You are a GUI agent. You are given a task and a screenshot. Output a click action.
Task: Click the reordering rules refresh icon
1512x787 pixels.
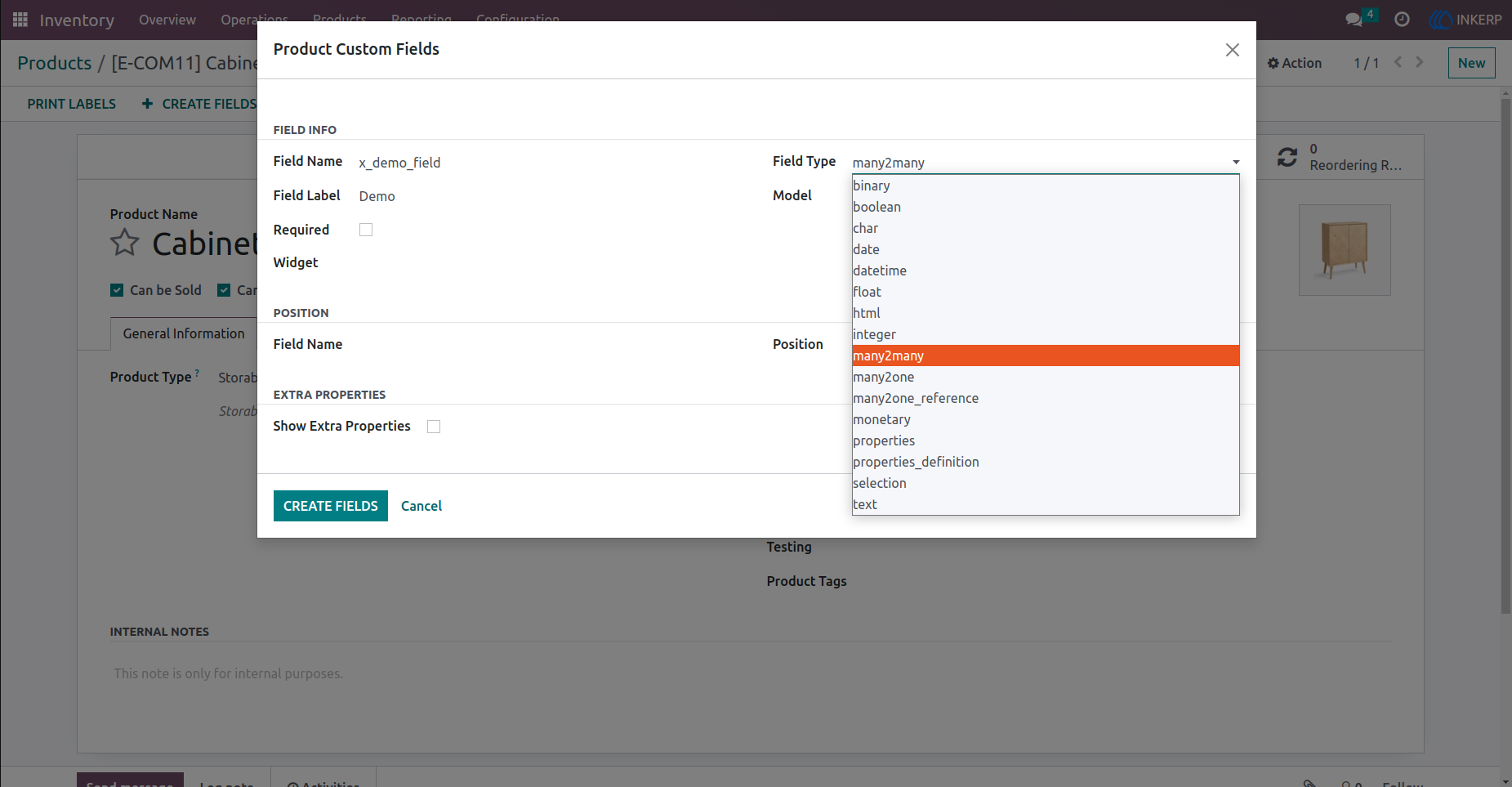pos(1287,157)
